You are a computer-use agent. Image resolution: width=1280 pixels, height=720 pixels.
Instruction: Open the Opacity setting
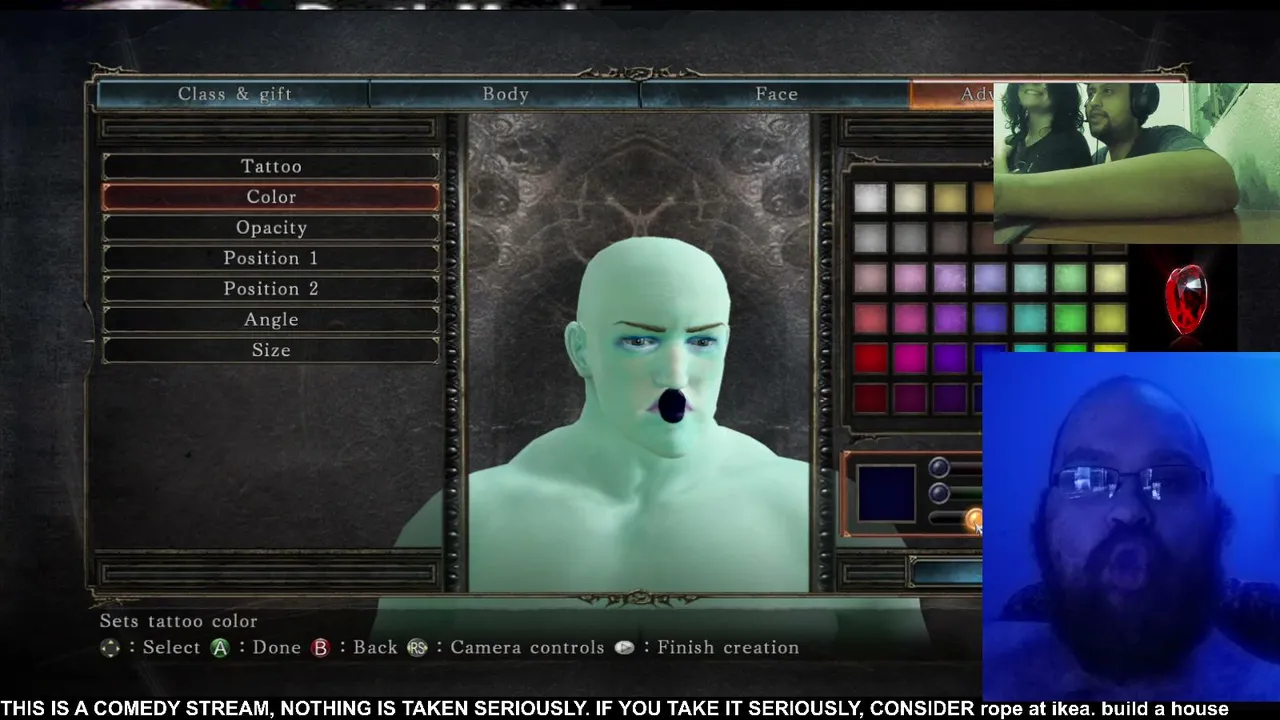[x=271, y=228]
